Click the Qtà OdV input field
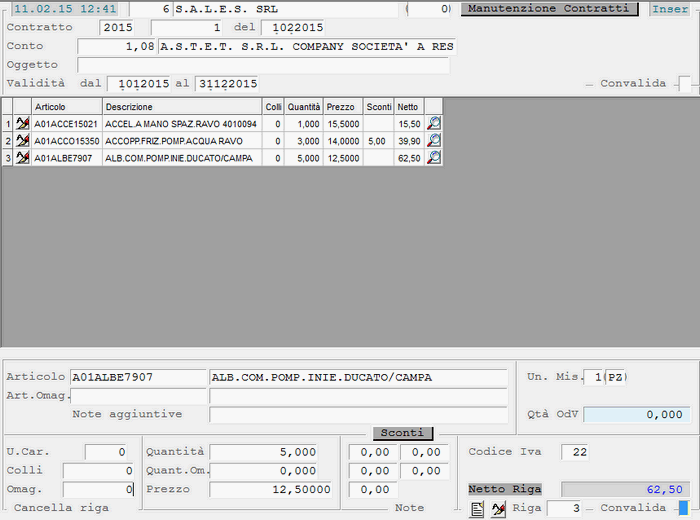Viewport: 700px width, 520px height. pos(636,415)
